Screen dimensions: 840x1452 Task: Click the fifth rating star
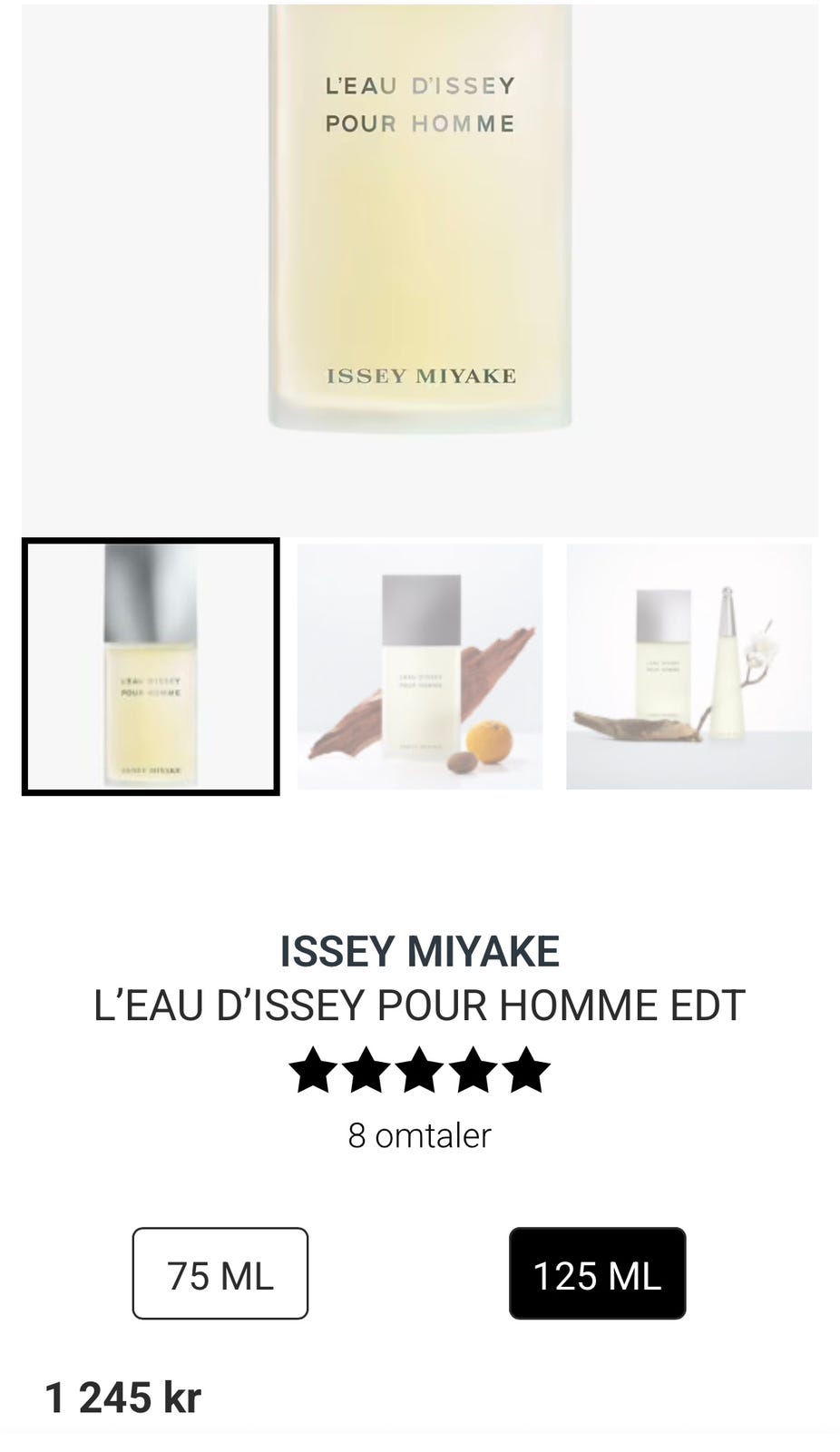(x=526, y=1070)
